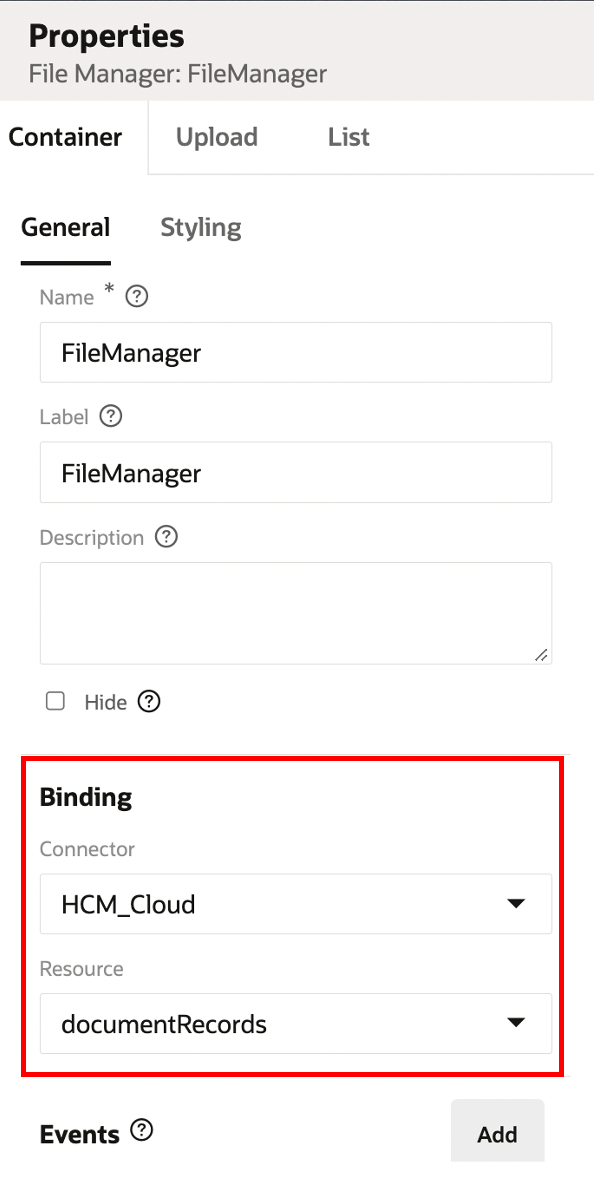Open the Styling tab
The image size is (594, 1184).
pyautogui.click(x=200, y=228)
